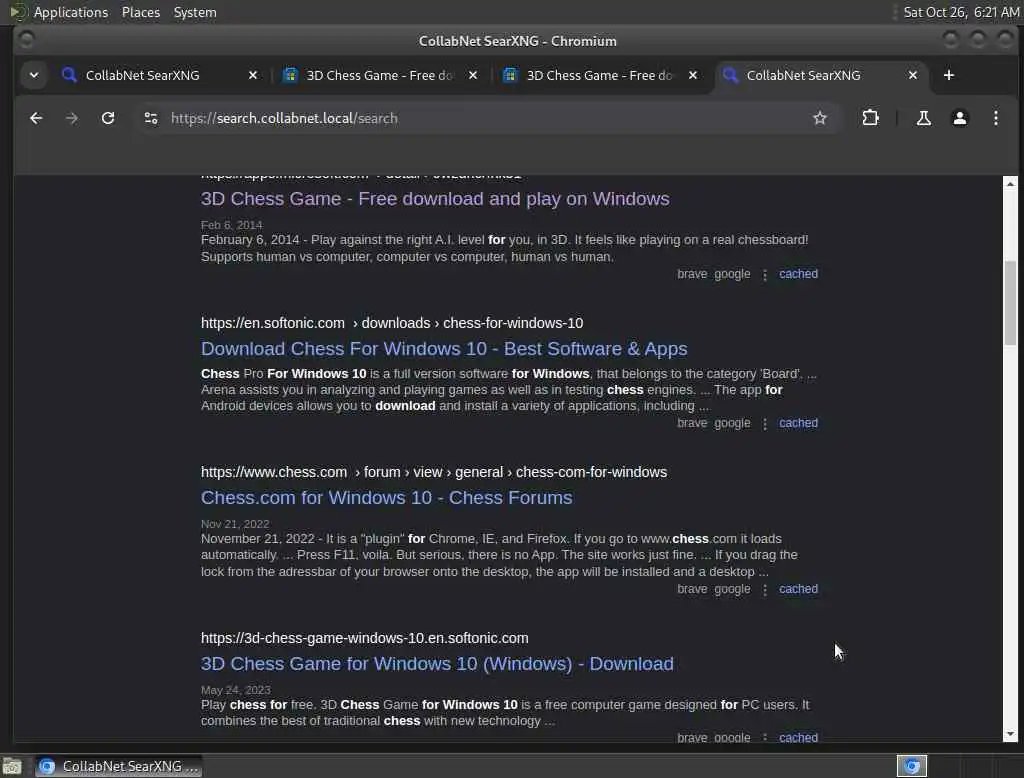Open '3D Chess Game - Free download' result
This screenshot has height=778, width=1024.
click(x=435, y=199)
